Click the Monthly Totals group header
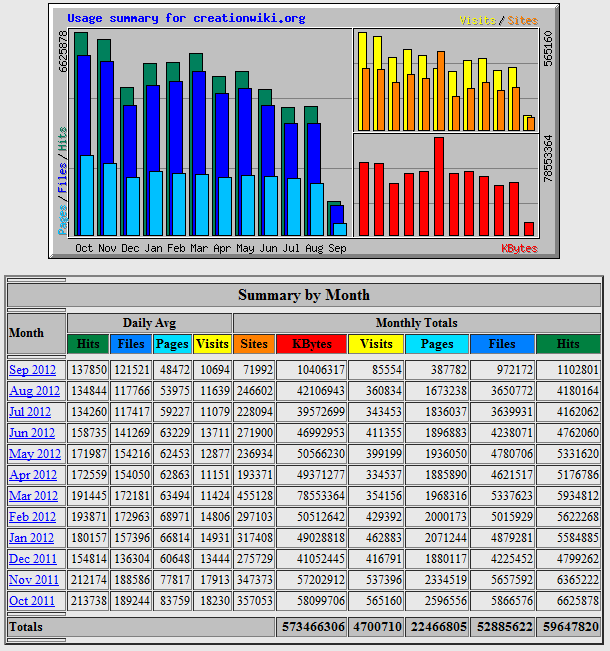Image resolution: width=610 pixels, height=651 pixels. [x=417, y=323]
